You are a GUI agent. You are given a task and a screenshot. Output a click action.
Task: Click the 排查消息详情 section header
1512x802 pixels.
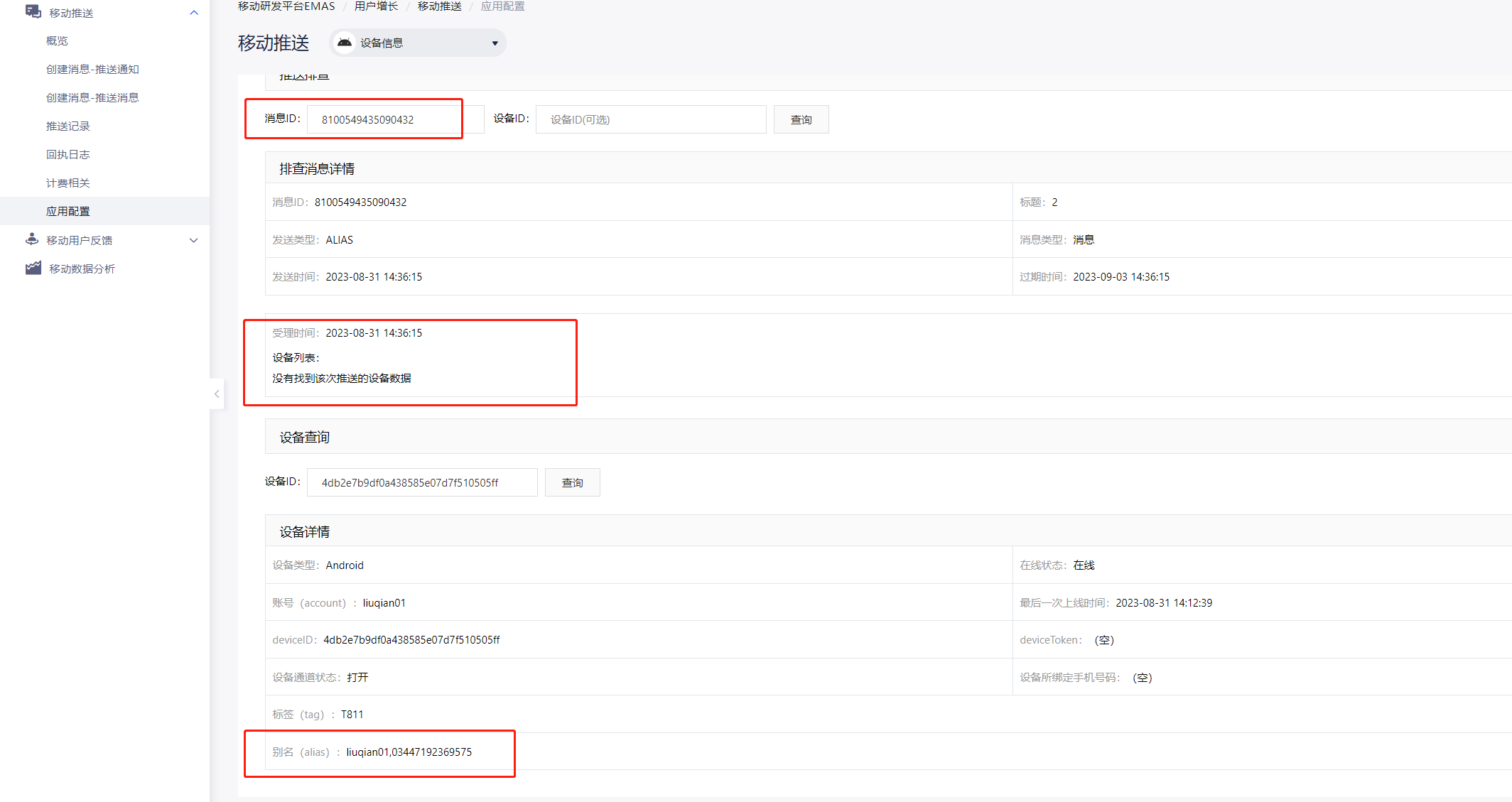(317, 168)
